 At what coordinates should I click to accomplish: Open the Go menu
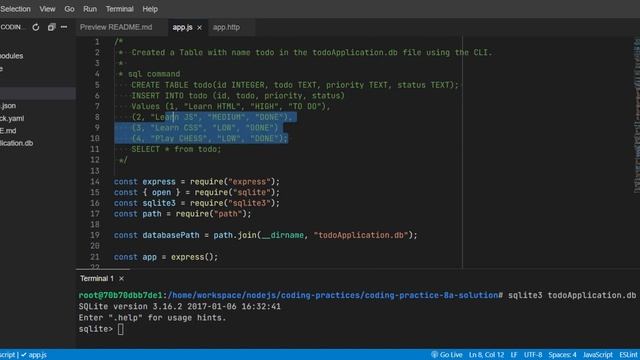(69, 9)
